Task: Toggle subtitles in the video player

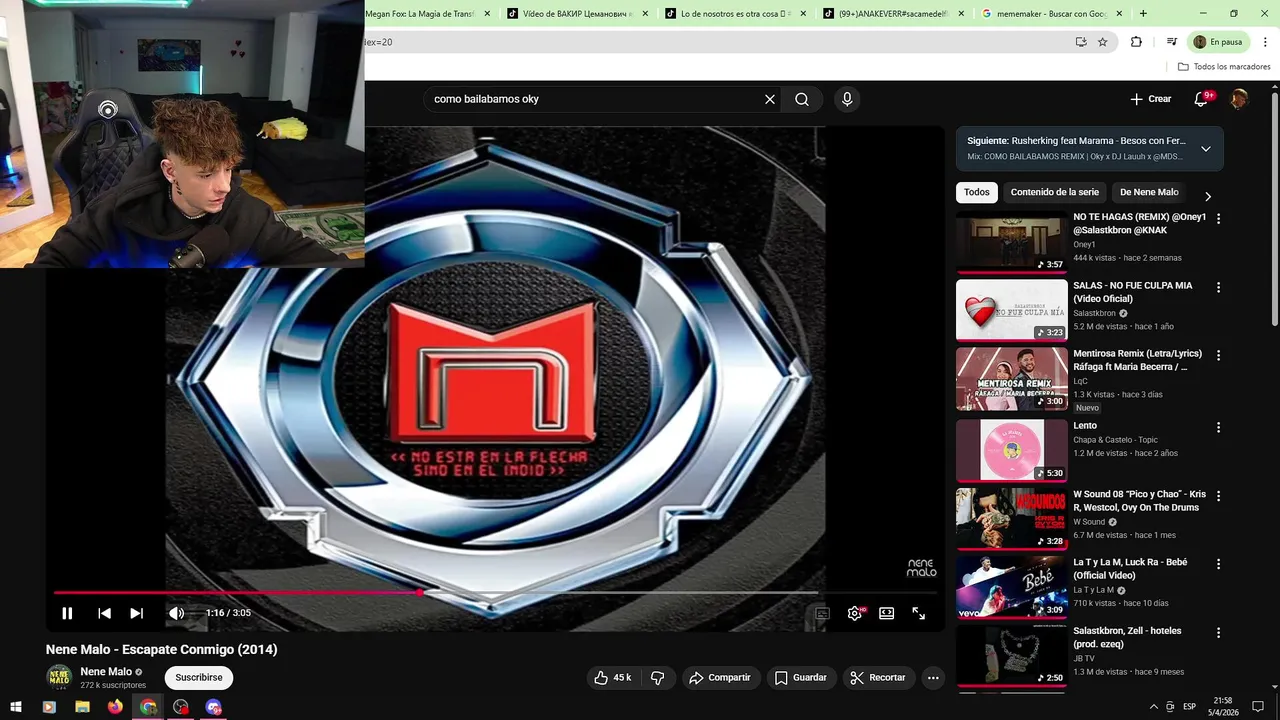Action: click(x=822, y=613)
